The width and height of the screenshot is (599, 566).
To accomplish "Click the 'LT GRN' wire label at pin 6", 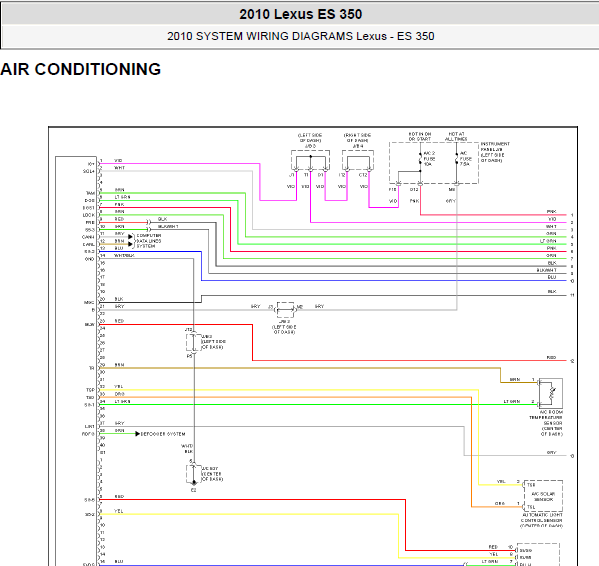I will [122, 197].
